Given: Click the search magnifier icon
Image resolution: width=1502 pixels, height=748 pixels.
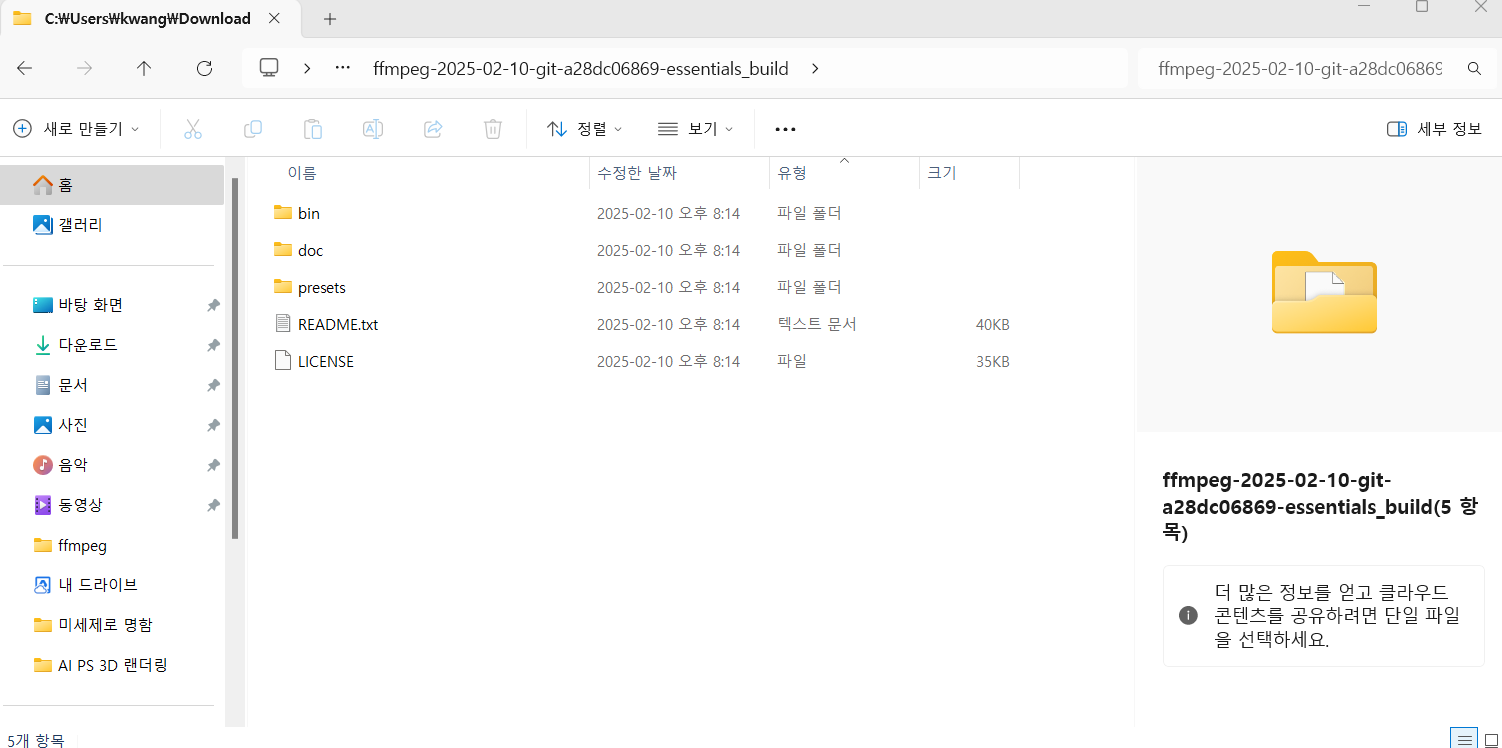Looking at the screenshot, I should click(1473, 69).
